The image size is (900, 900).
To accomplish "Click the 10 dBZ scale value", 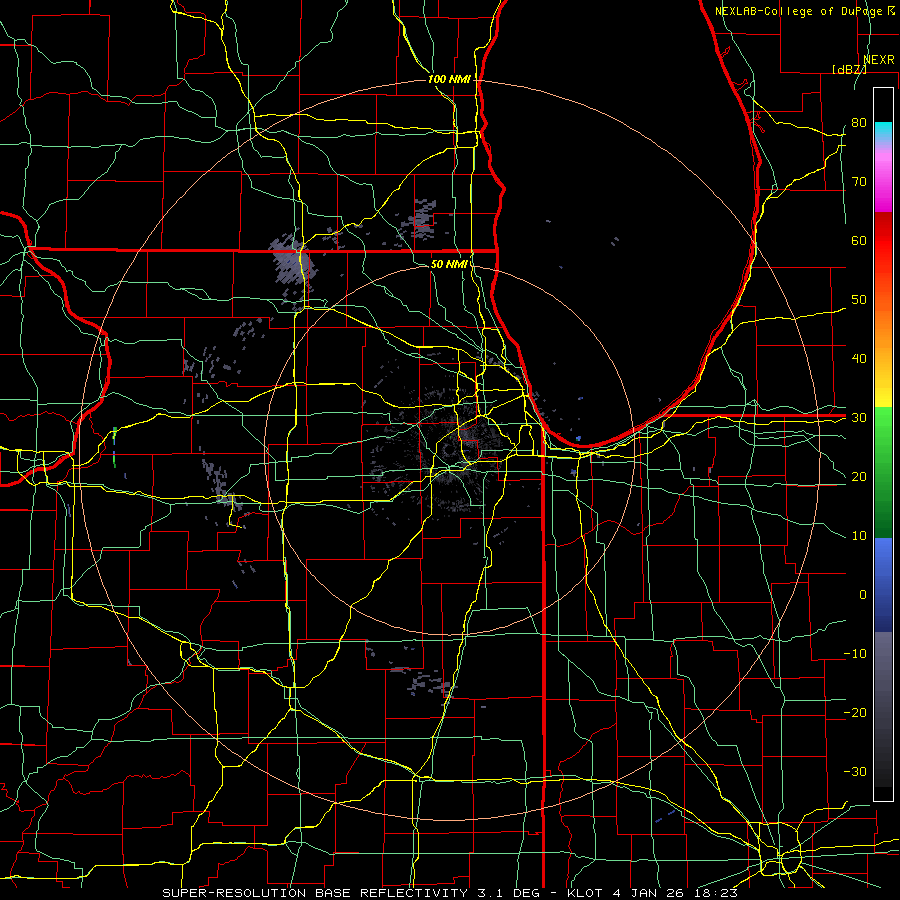I will click(859, 536).
